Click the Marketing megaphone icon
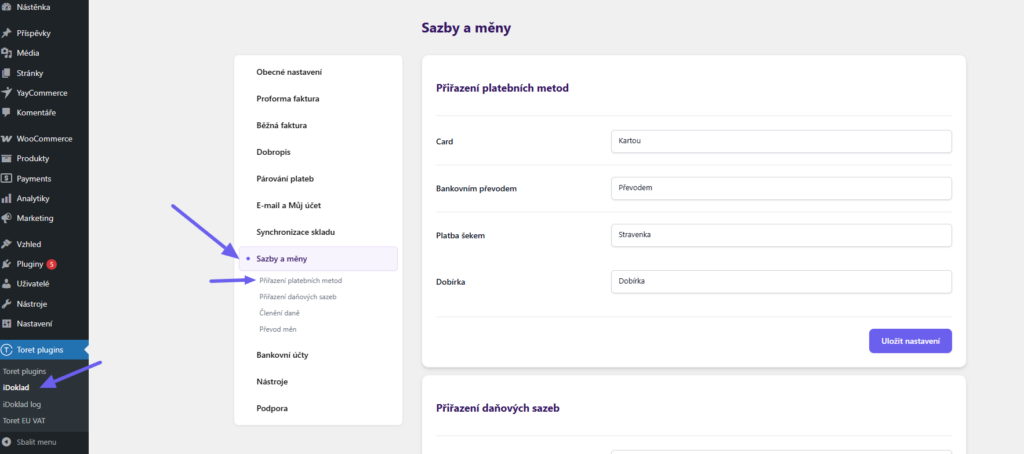The height and width of the screenshot is (454, 1024). coord(7,218)
